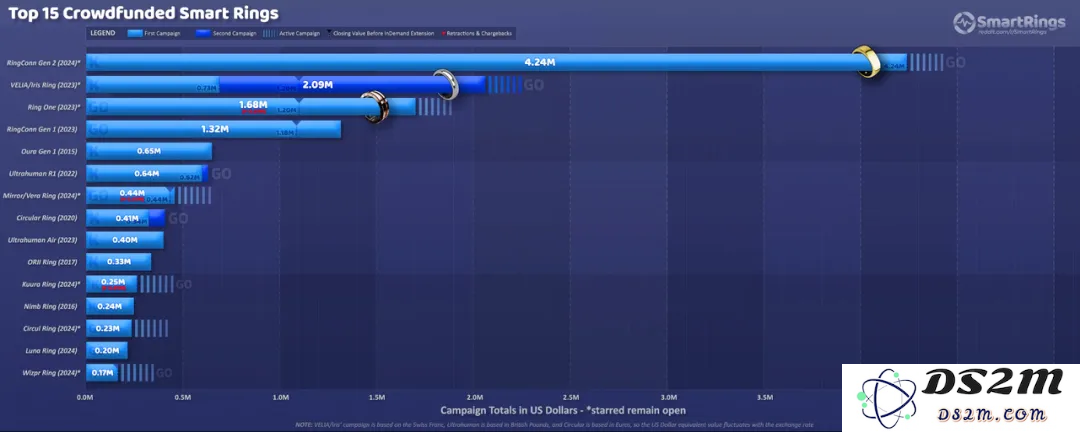Click the '0.25M' value on Kuura Ring bar
1080x432 pixels.
pos(113,282)
